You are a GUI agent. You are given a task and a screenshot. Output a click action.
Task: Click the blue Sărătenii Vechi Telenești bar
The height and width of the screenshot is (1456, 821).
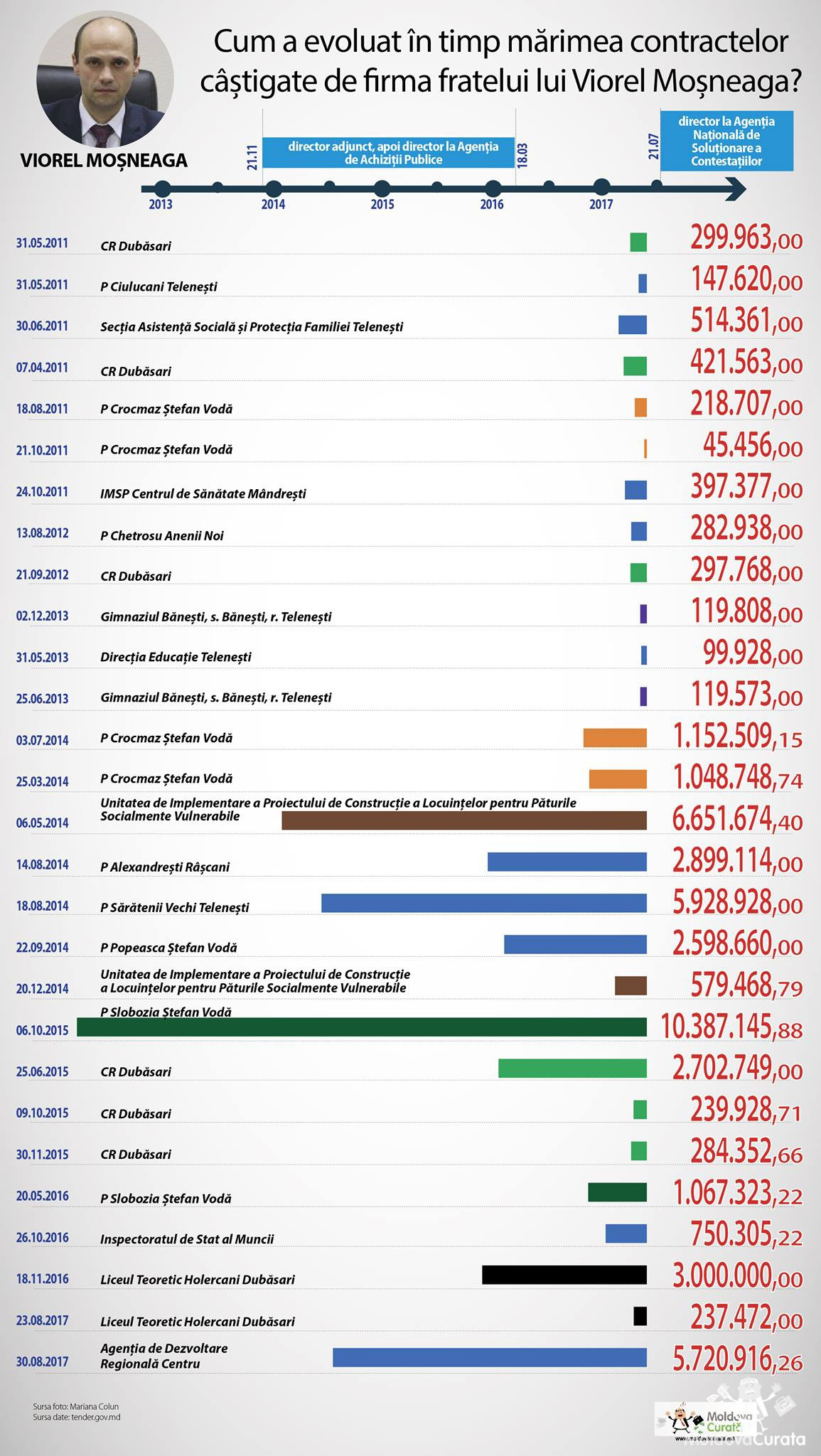(484, 903)
